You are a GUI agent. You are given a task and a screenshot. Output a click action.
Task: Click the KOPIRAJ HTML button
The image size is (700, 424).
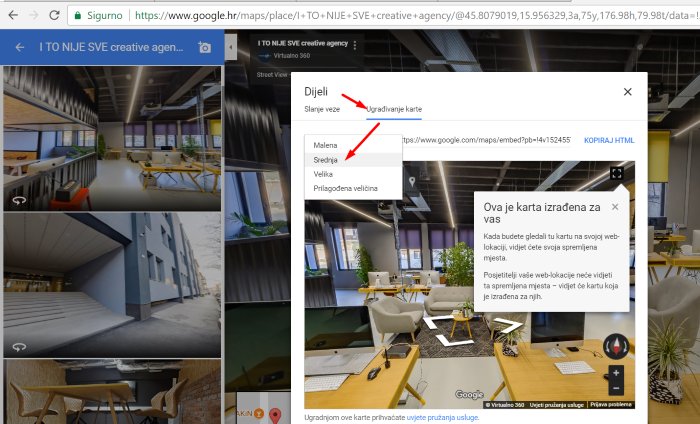609,141
